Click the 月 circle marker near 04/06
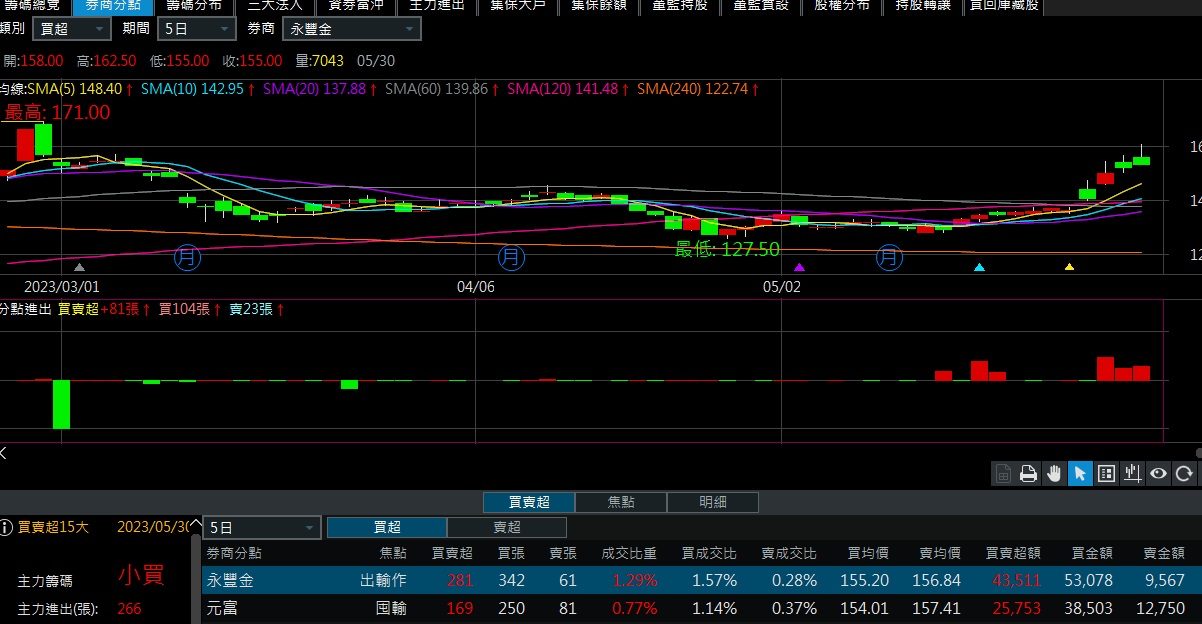Screen dimensions: 1202x624 (x=512, y=258)
